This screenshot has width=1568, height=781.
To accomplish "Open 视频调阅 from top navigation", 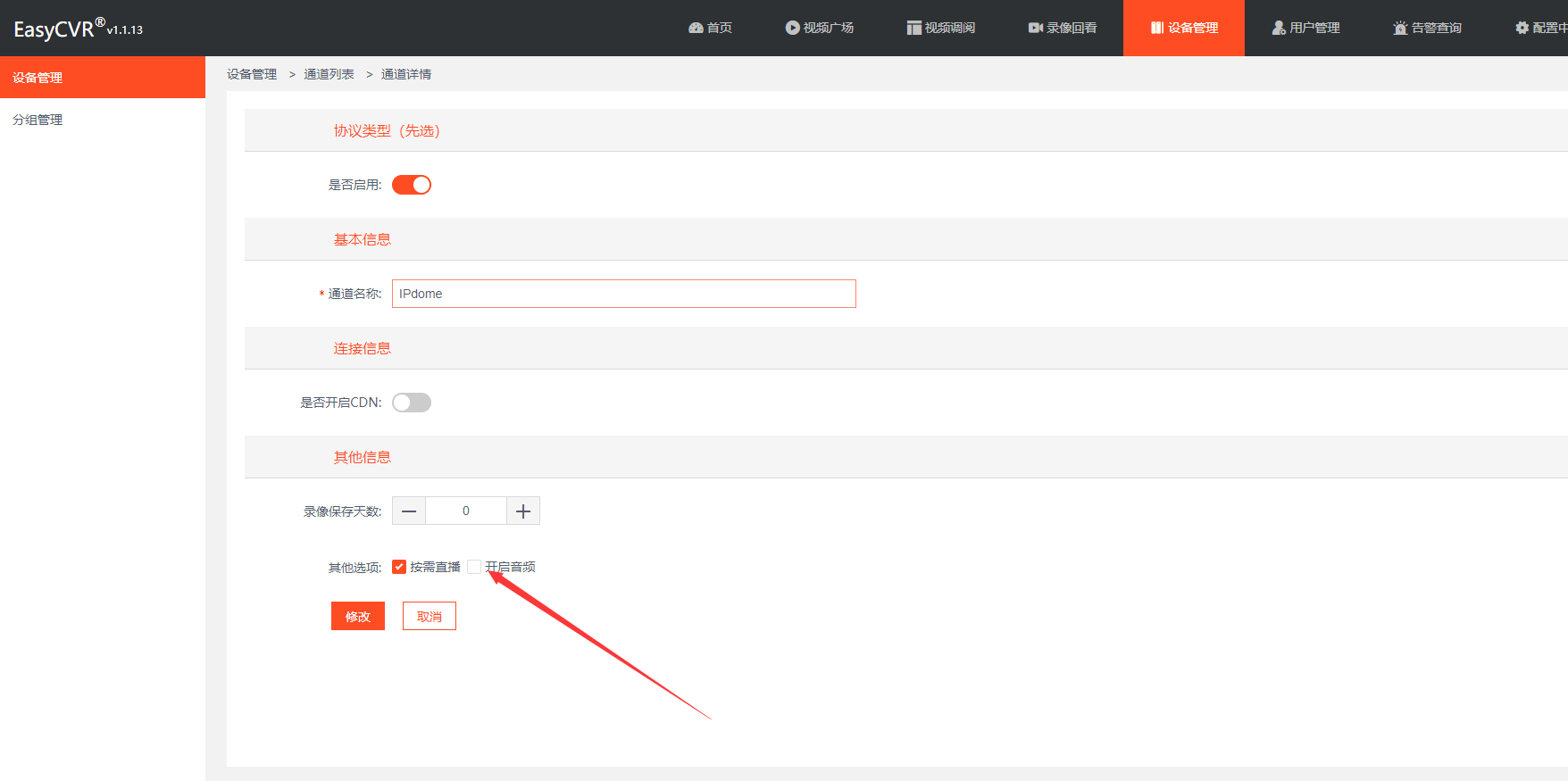I will pyautogui.click(x=940, y=28).
